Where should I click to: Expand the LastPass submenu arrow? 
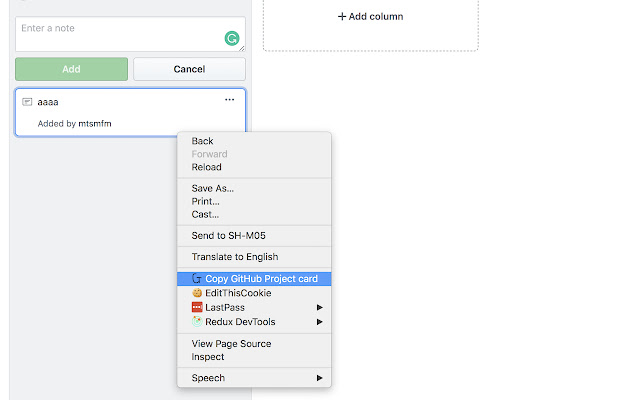click(320, 307)
